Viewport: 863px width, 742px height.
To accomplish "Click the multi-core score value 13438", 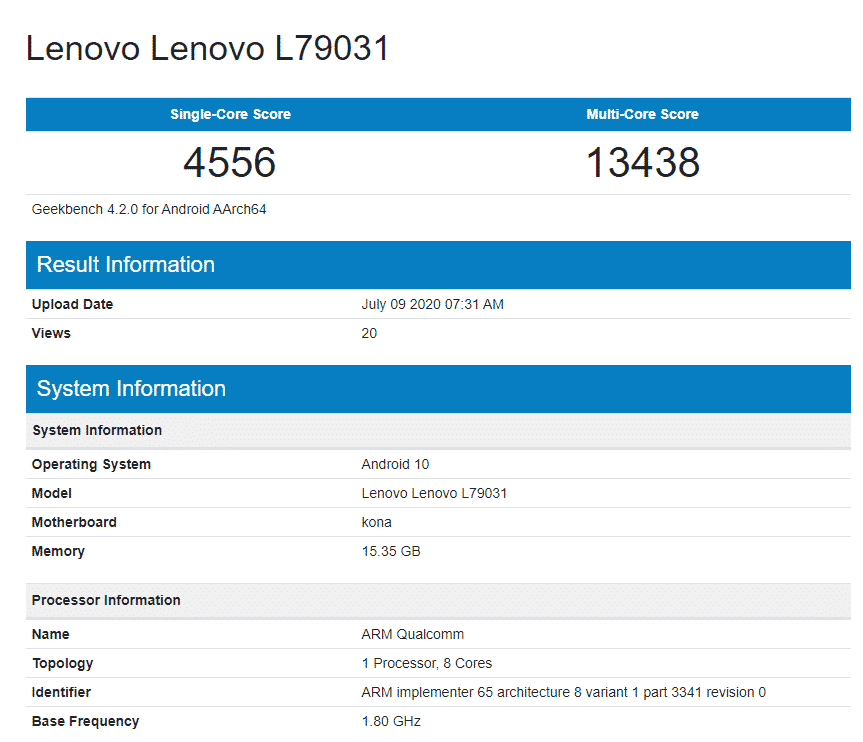I will [x=643, y=162].
